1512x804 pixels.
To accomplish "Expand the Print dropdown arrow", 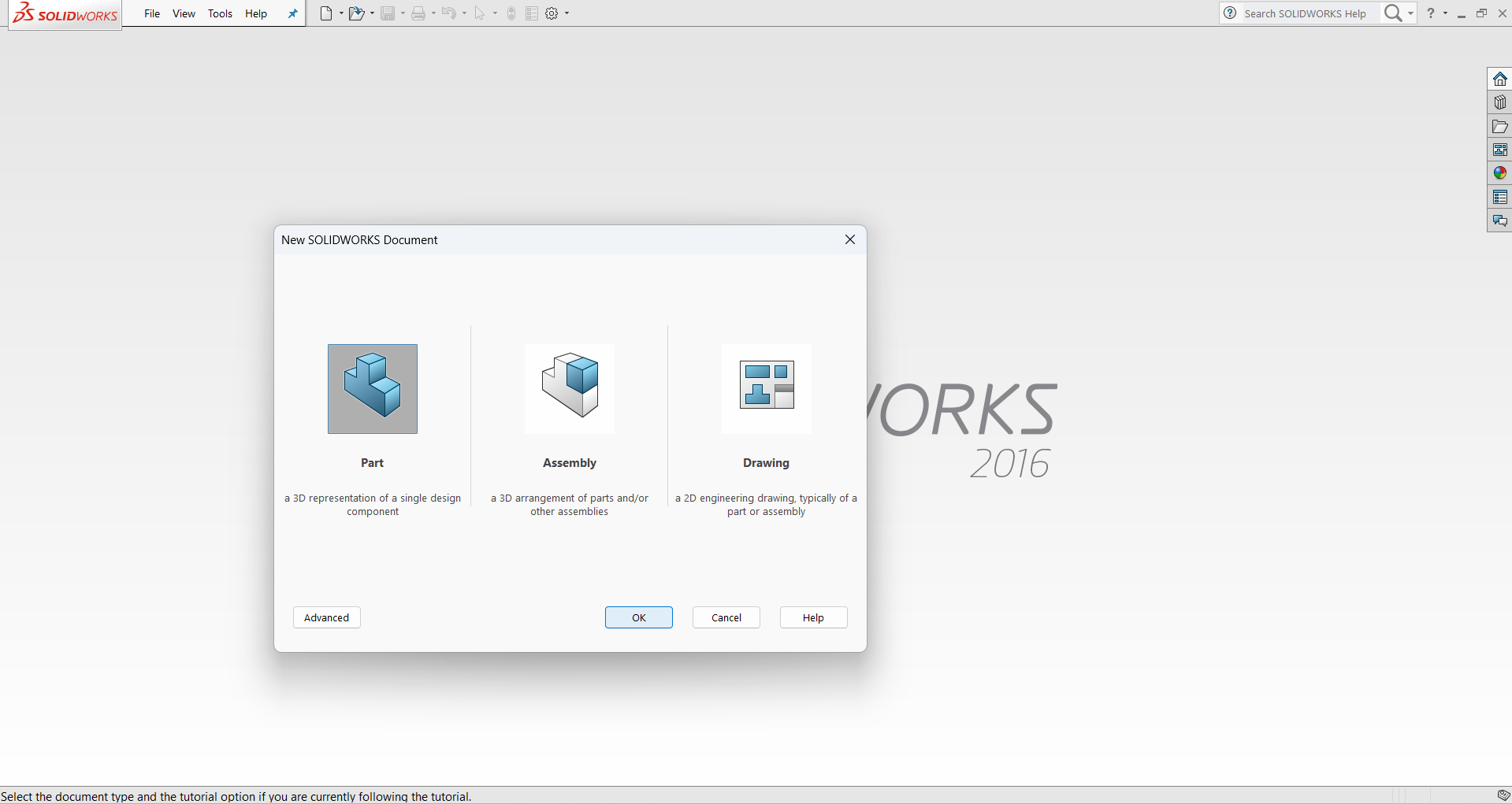I will 433,13.
